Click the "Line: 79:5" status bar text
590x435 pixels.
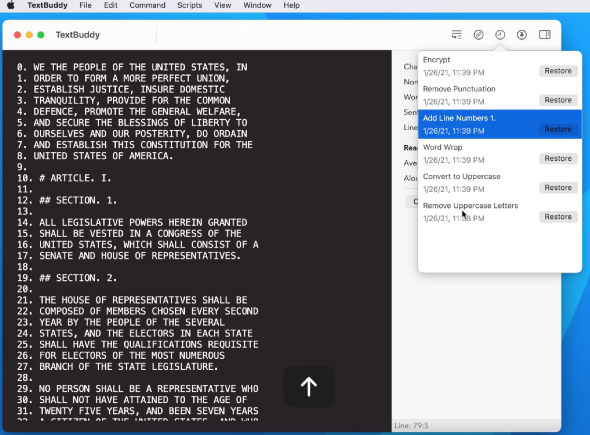[x=411, y=426]
